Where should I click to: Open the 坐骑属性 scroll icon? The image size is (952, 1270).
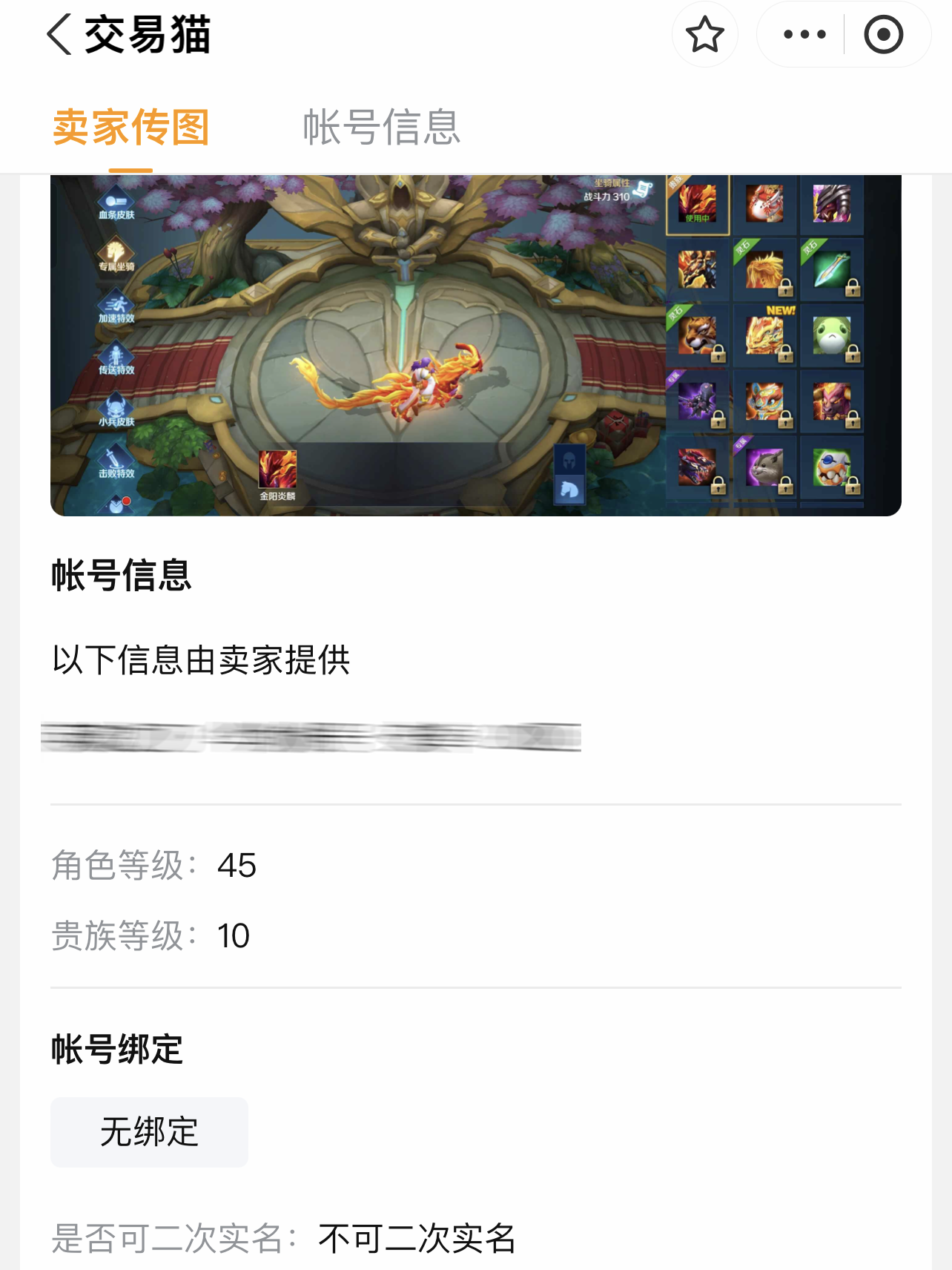click(x=642, y=189)
